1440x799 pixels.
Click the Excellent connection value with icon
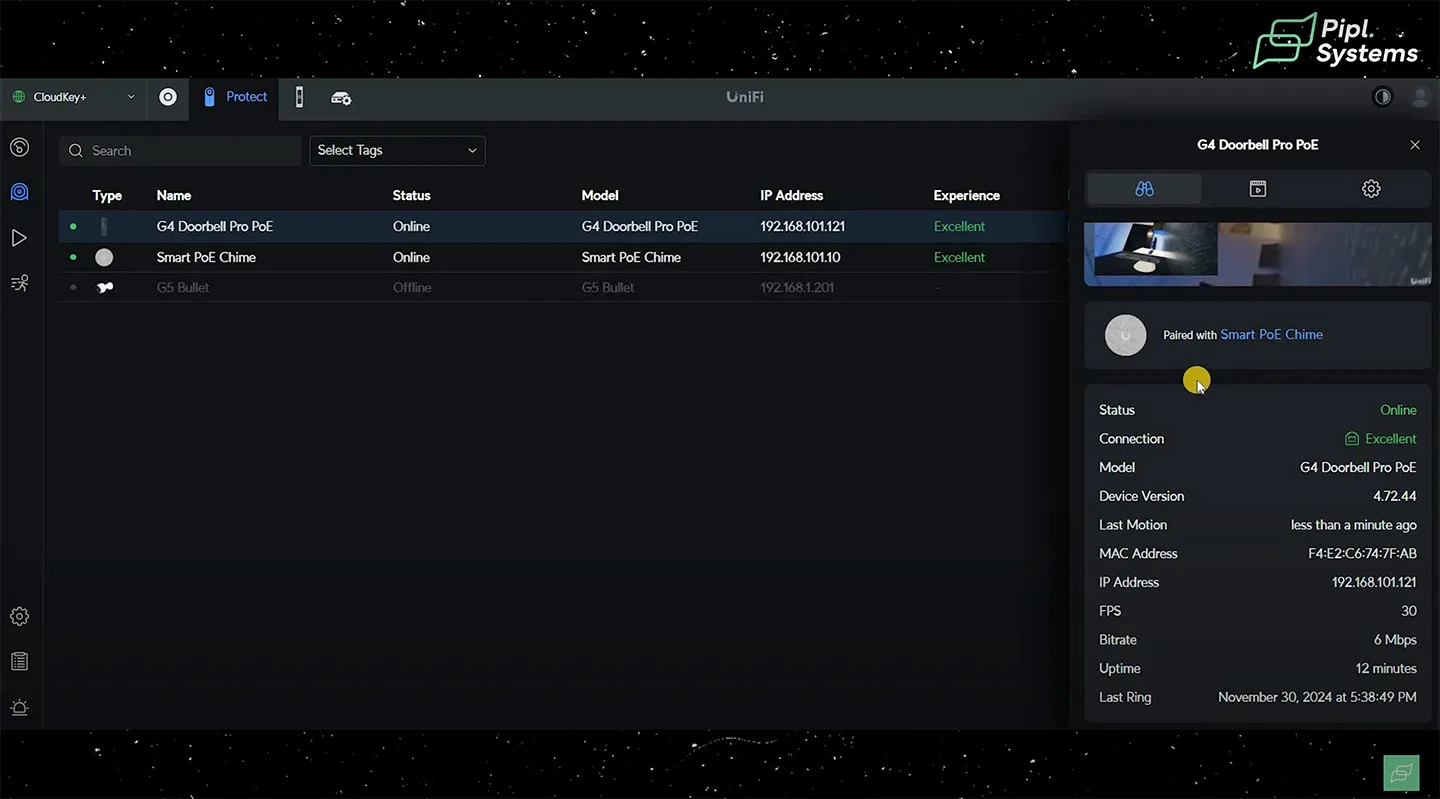(x=1380, y=439)
